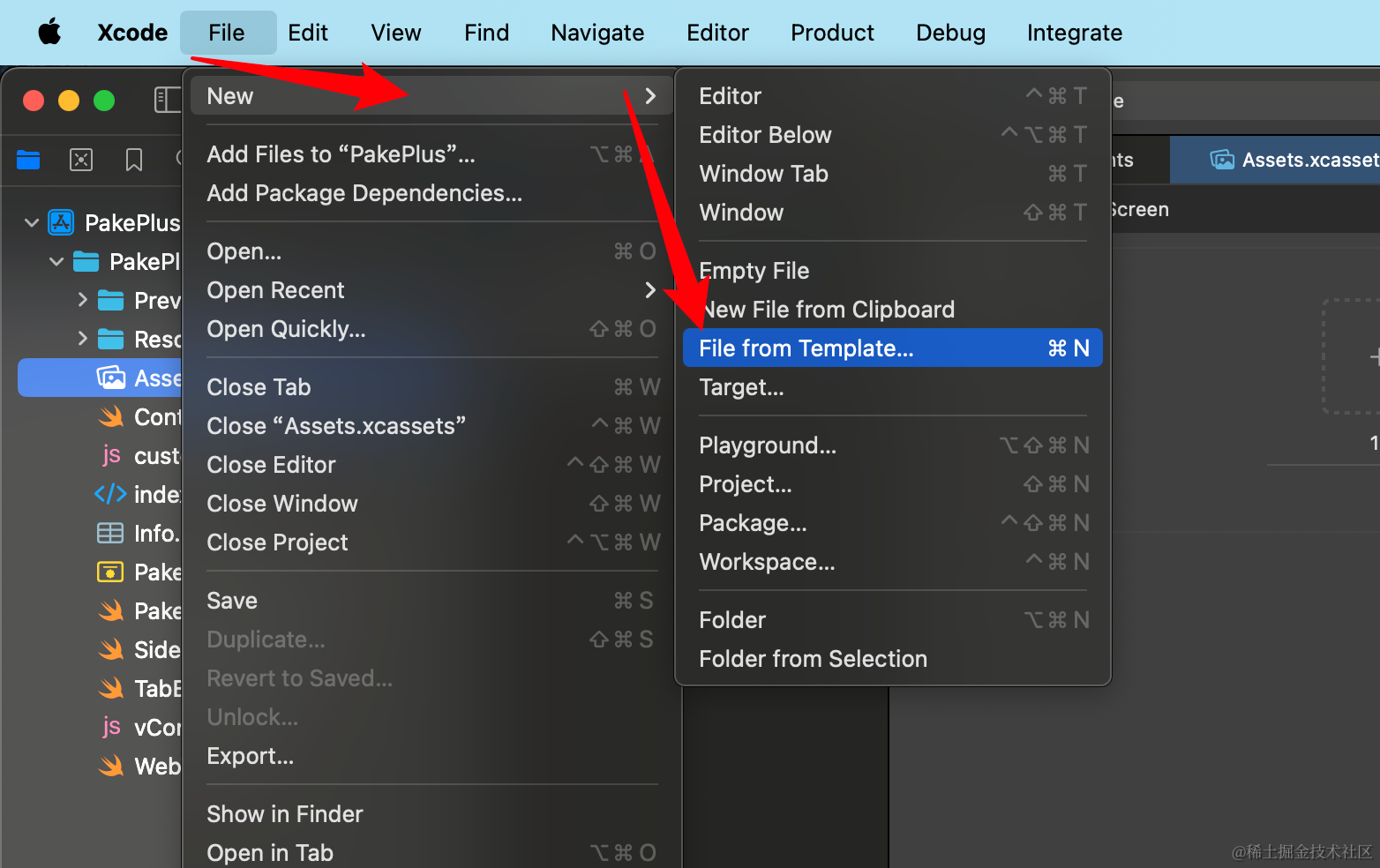Open the Source Control navigator icon
The image size is (1380, 868).
pyautogui.click(x=81, y=160)
